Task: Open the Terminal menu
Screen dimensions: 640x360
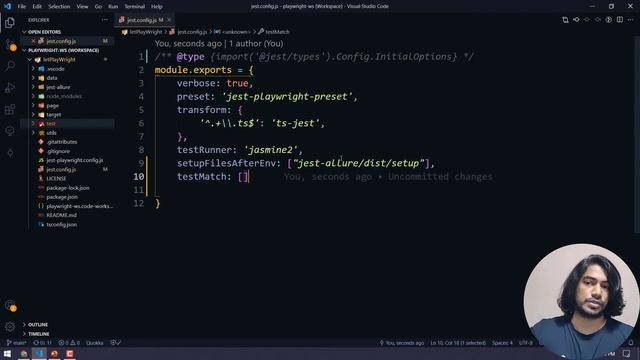Action: point(134,7)
